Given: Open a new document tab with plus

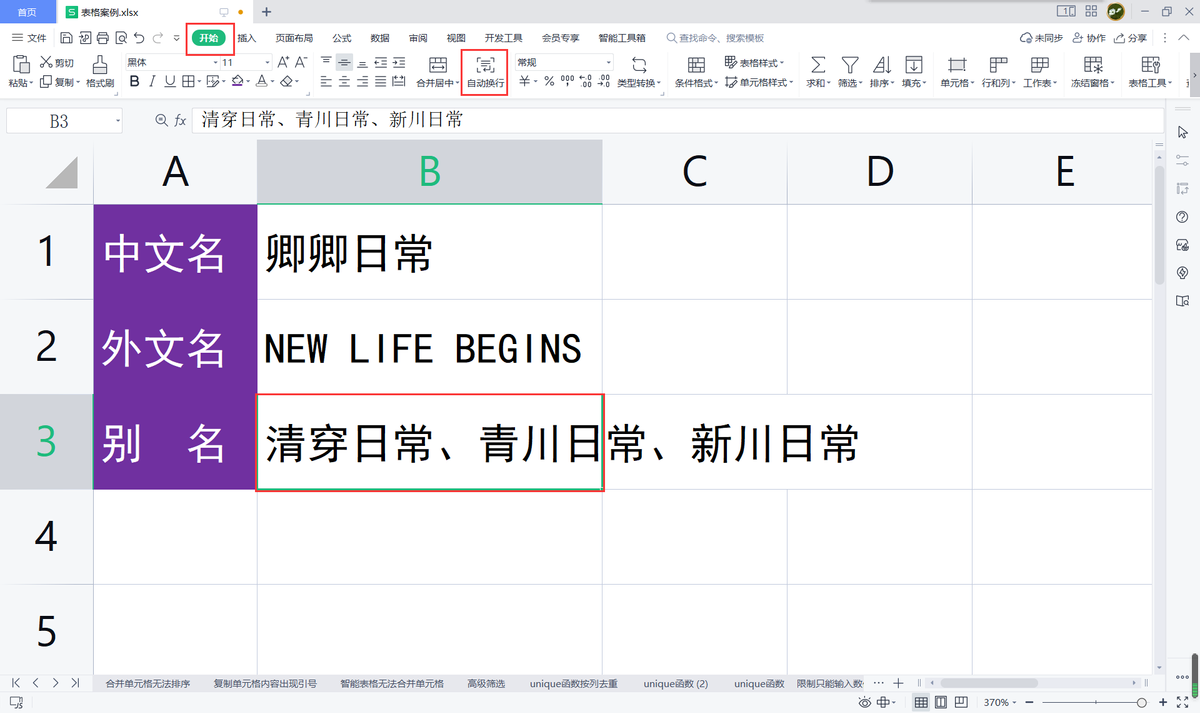Looking at the screenshot, I should 267,12.
